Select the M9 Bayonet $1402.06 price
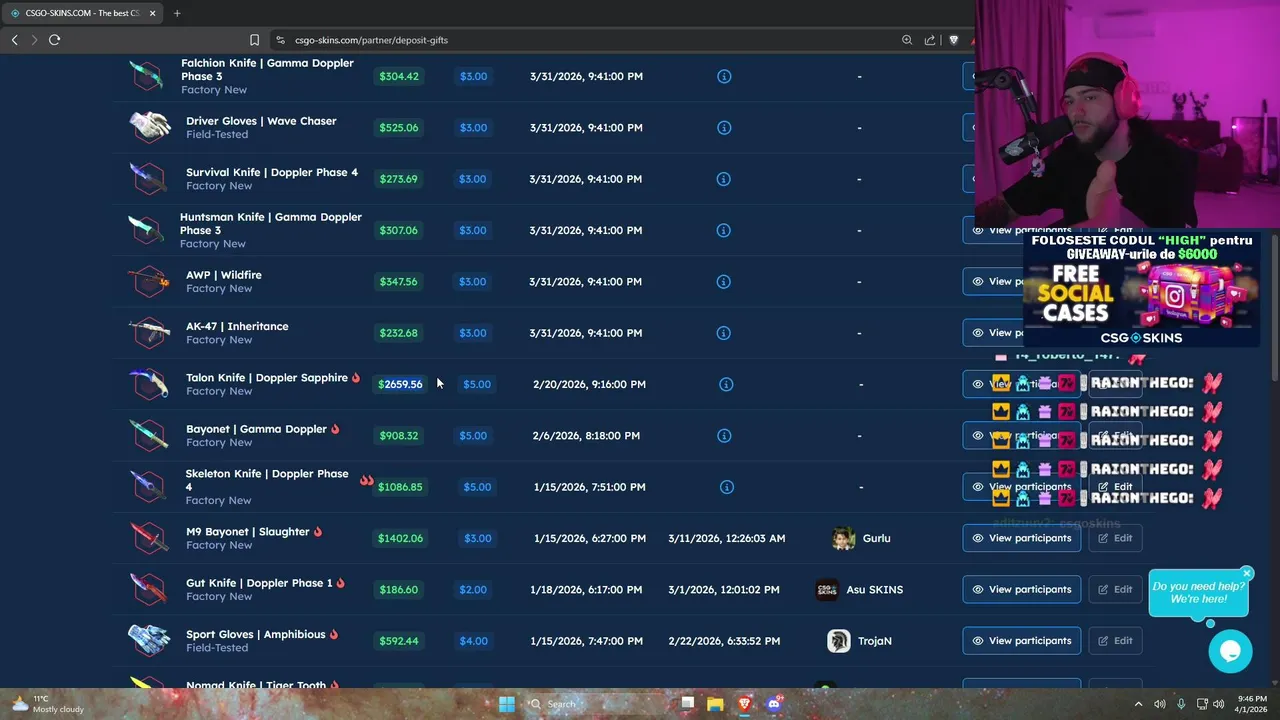This screenshot has height=720, width=1280. tap(400, 538)
